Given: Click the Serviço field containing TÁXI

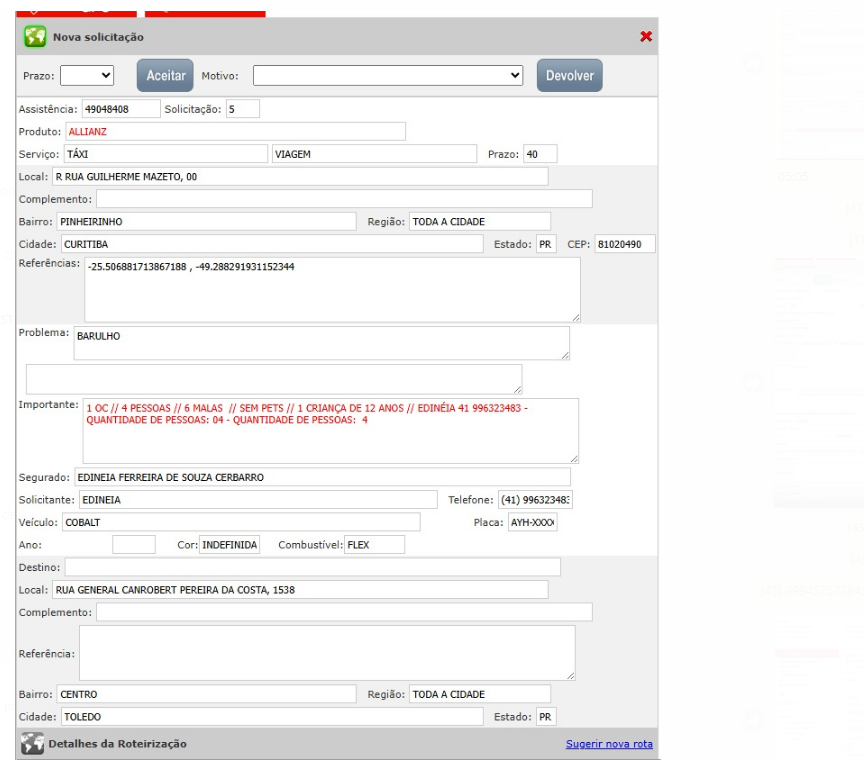Looking at the screenshot, I should pyautogui.click(x=165, y=154).
